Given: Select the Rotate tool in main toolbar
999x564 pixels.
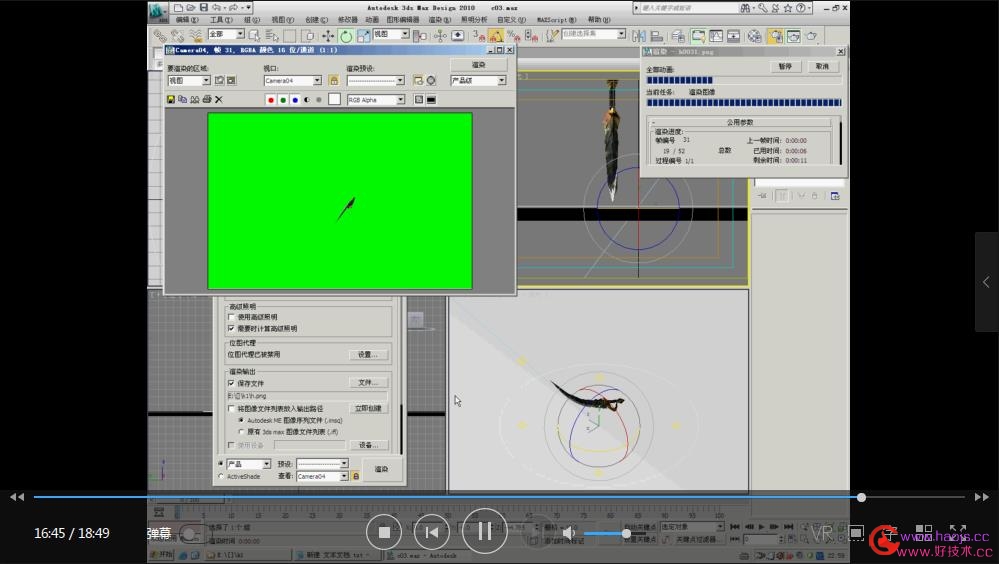Looking at the screenshot, I should tap(345, 36).
